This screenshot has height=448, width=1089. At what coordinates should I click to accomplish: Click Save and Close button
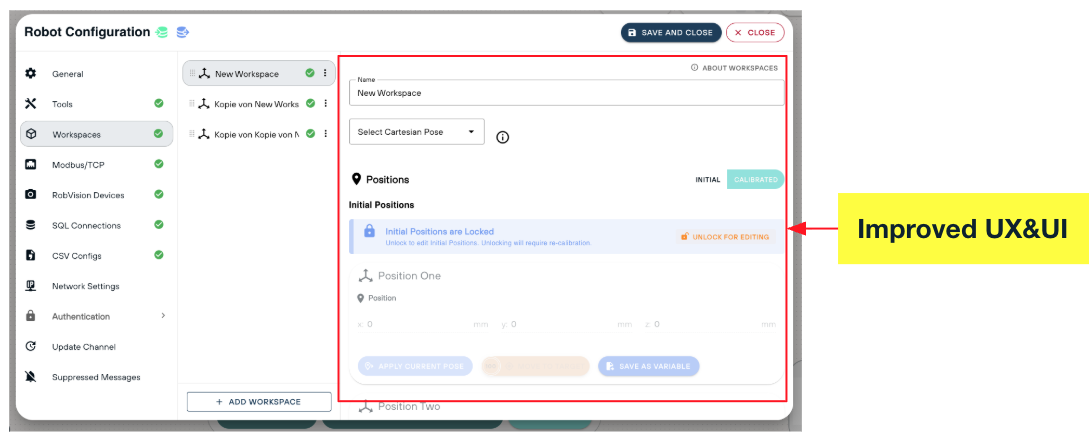click(671, 33)
